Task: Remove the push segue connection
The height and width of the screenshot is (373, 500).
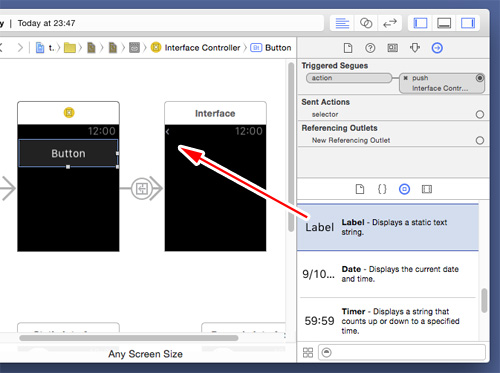Action: point(405,78)
